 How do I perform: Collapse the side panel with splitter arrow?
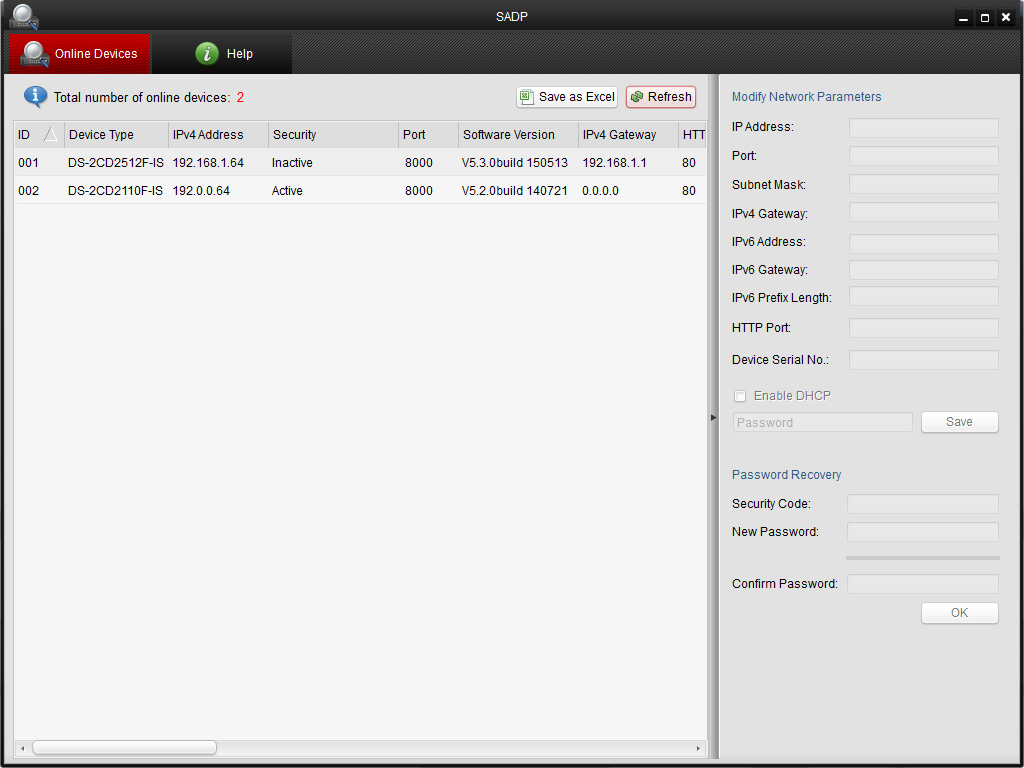pyautogui.click(x=713, y=417)
